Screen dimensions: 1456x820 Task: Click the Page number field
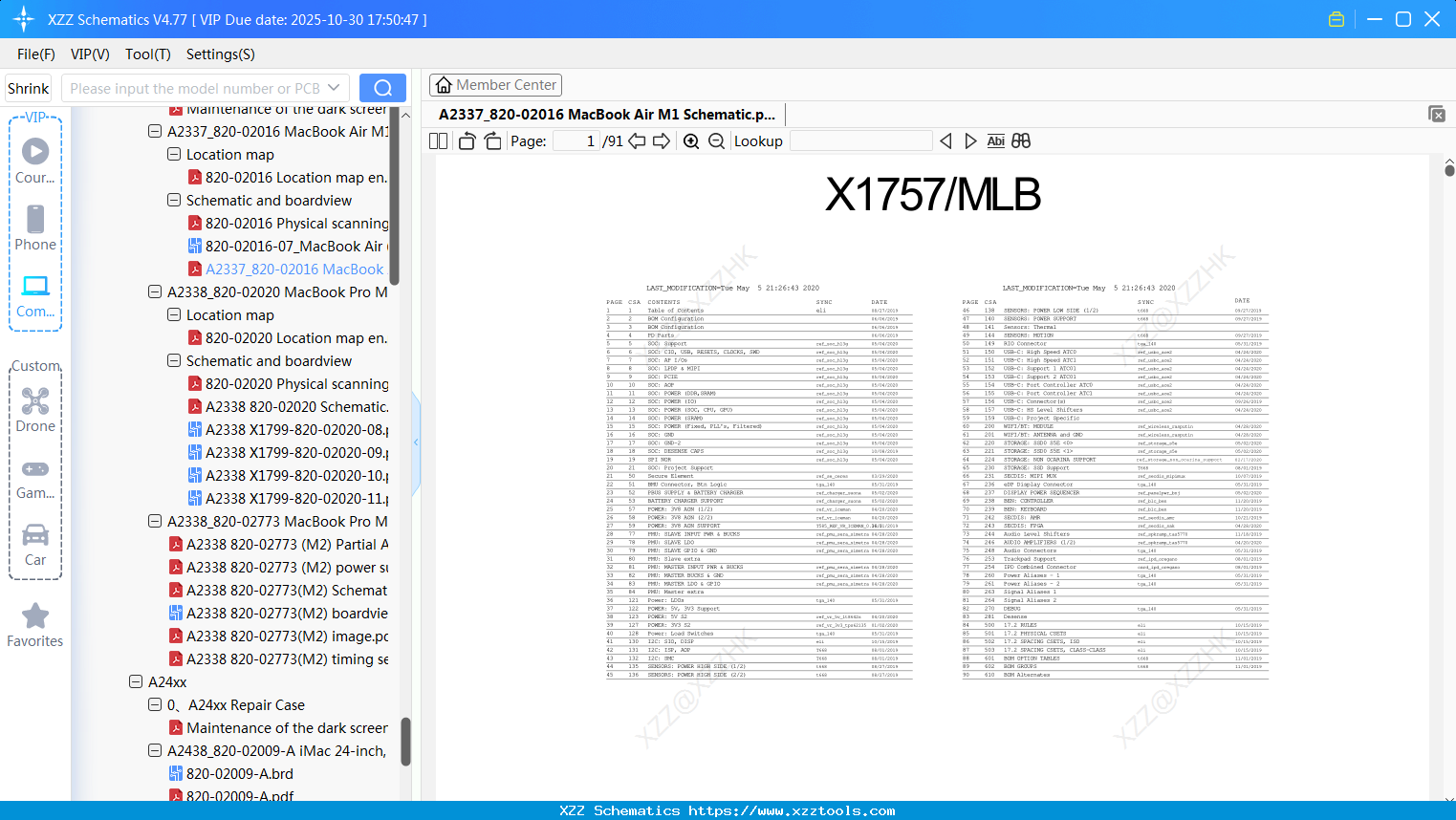coord(576,141)
